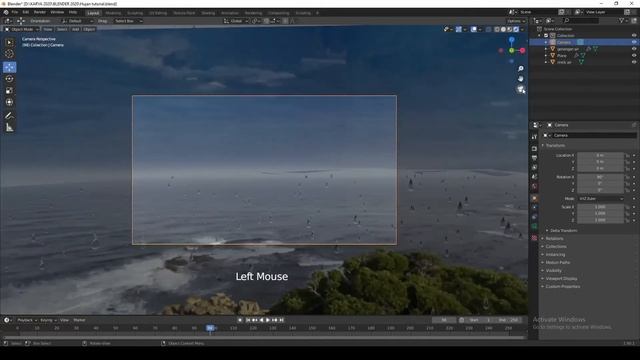This screenshot has width=640, height=360.
Task: Activate the Rotate tool
Action: coord(9,79)
